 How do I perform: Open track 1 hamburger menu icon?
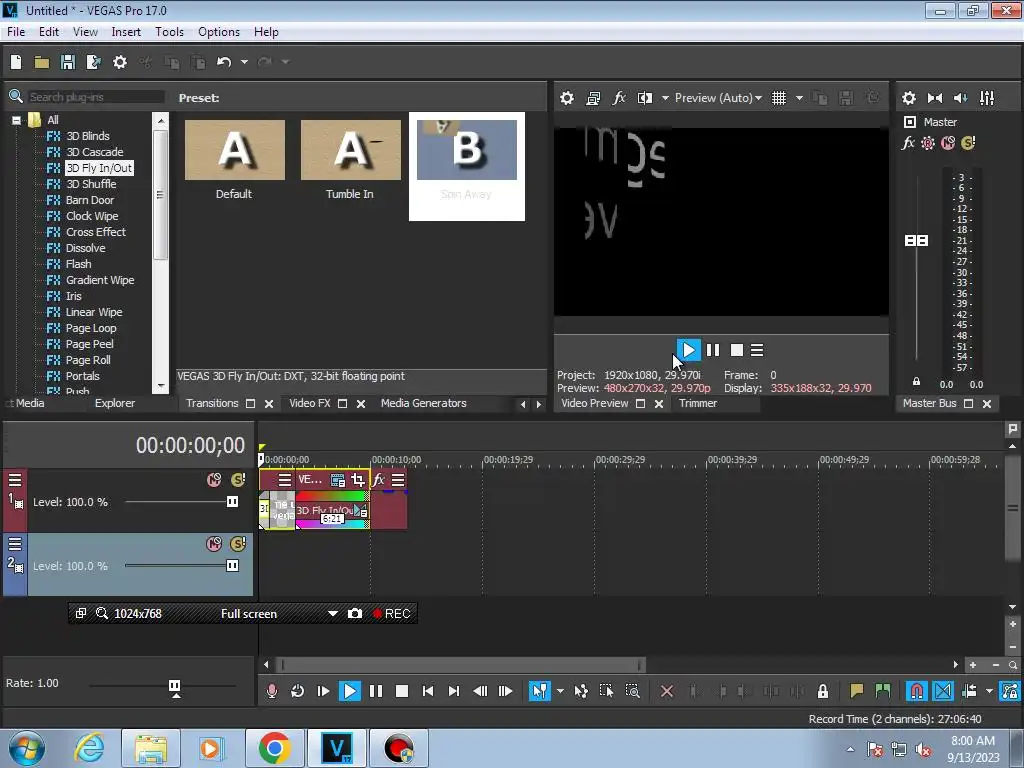[x=14, y=480]
